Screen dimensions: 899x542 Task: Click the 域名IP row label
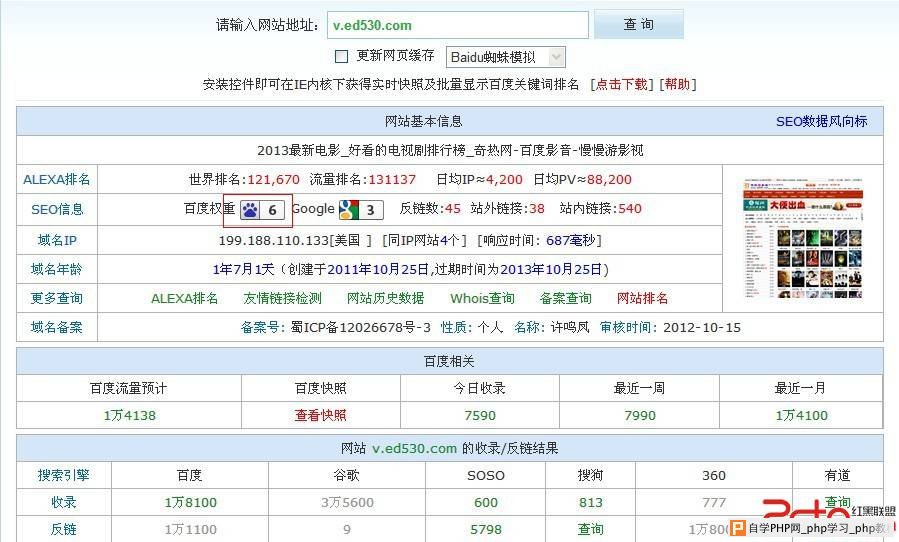click(57, 240)
